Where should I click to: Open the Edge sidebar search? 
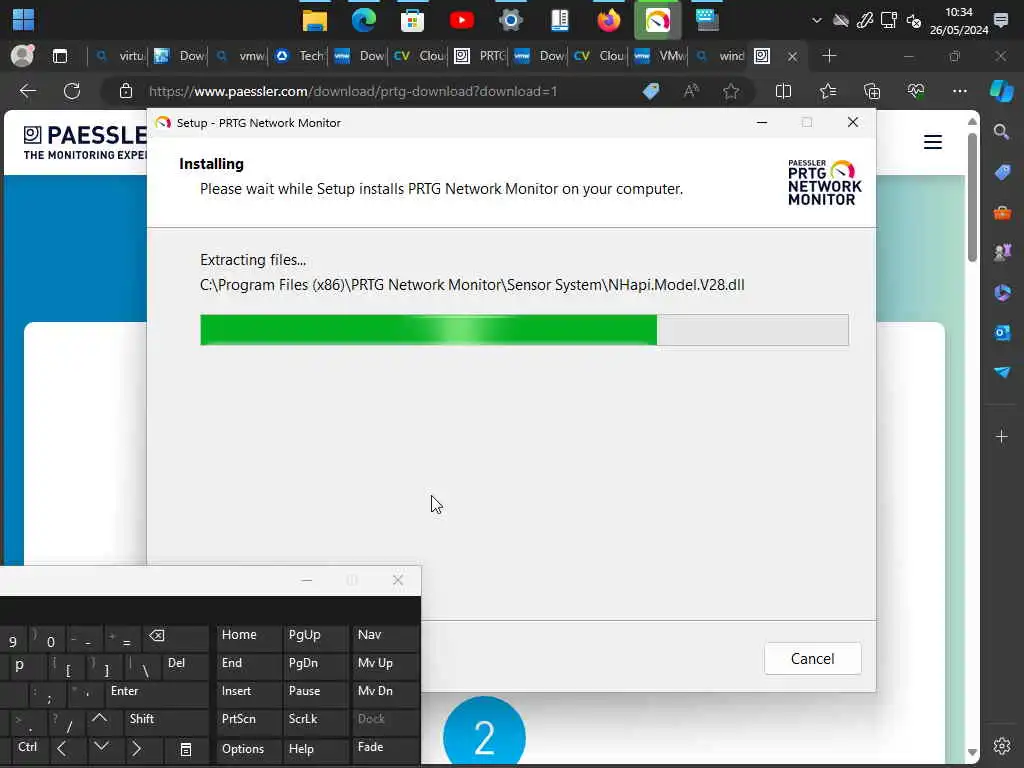pos(1001,132)
